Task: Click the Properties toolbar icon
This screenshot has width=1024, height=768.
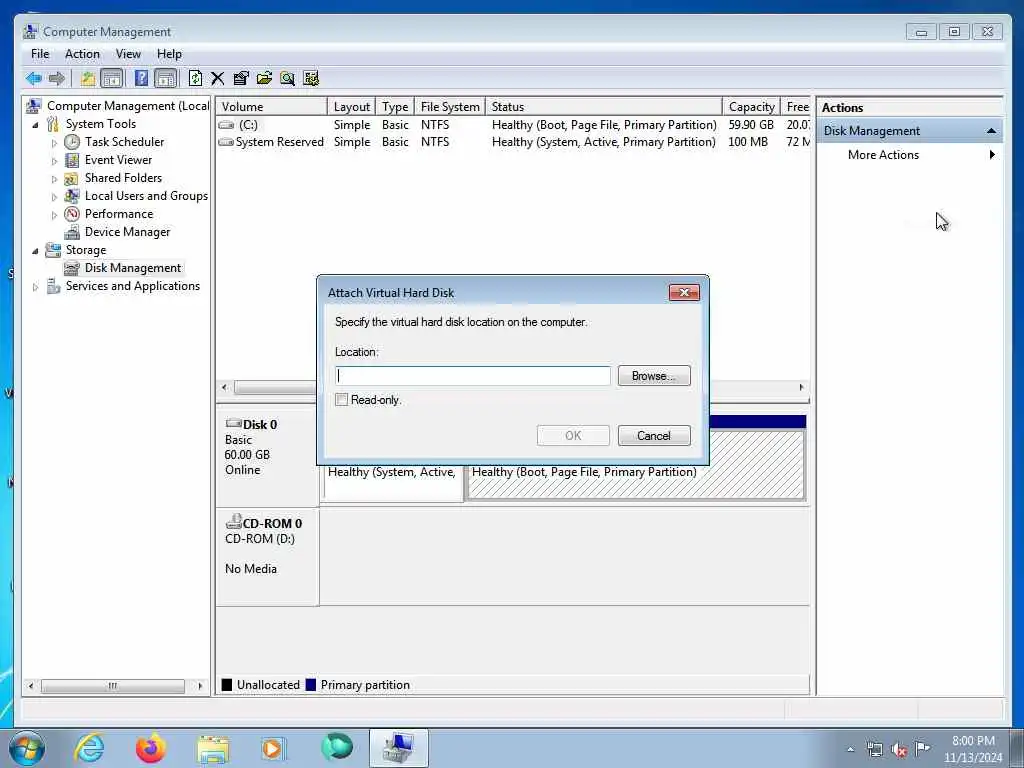Action: (241, 78)
